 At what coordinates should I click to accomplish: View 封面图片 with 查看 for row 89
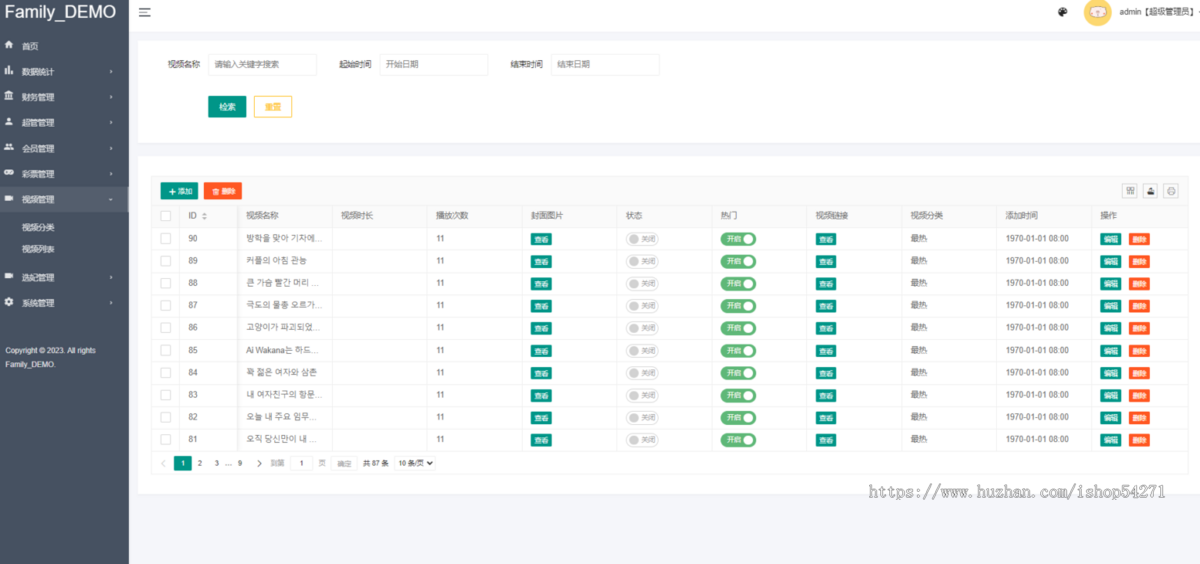coord(541,261)
